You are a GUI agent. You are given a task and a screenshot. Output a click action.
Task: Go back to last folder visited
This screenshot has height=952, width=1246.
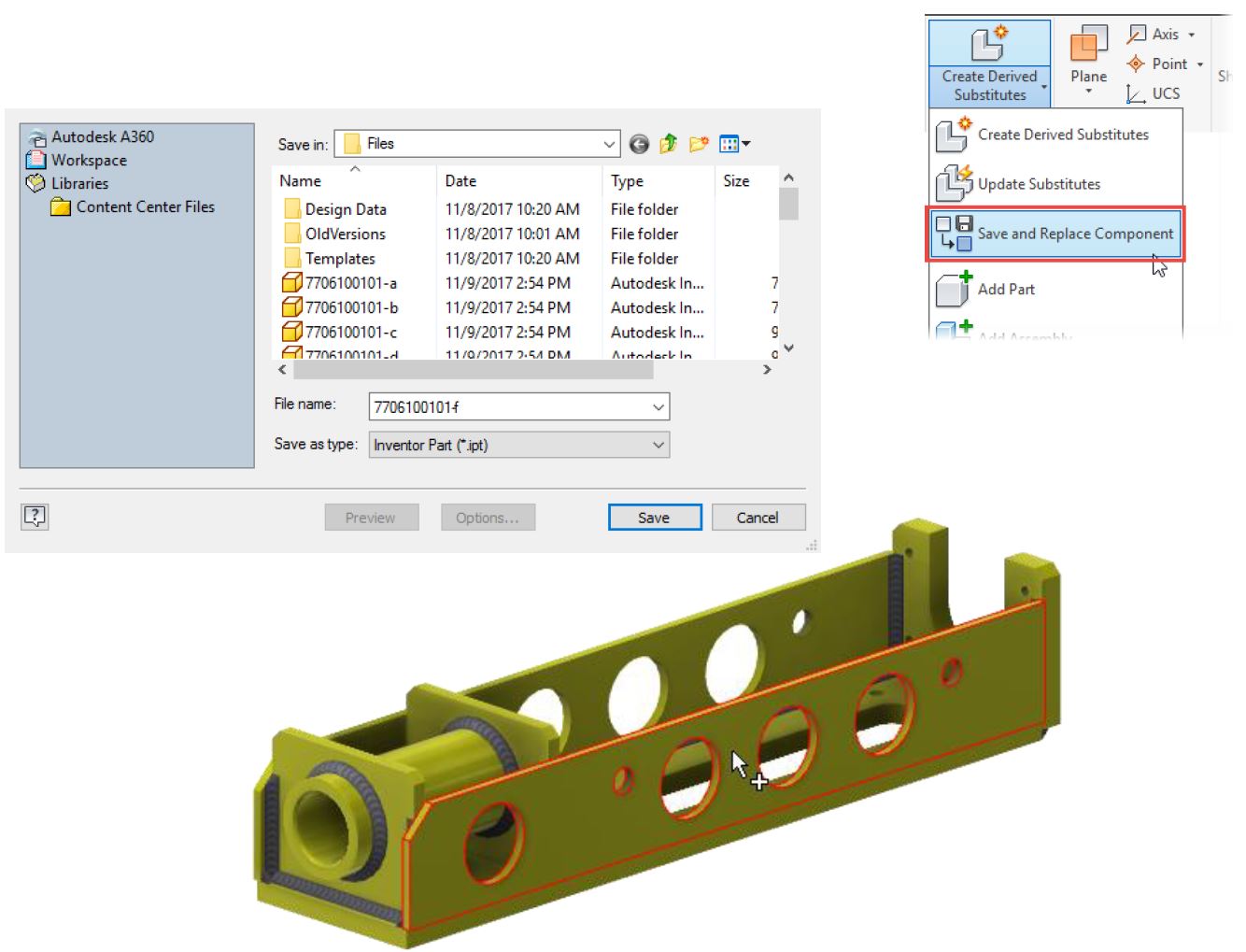639,144
